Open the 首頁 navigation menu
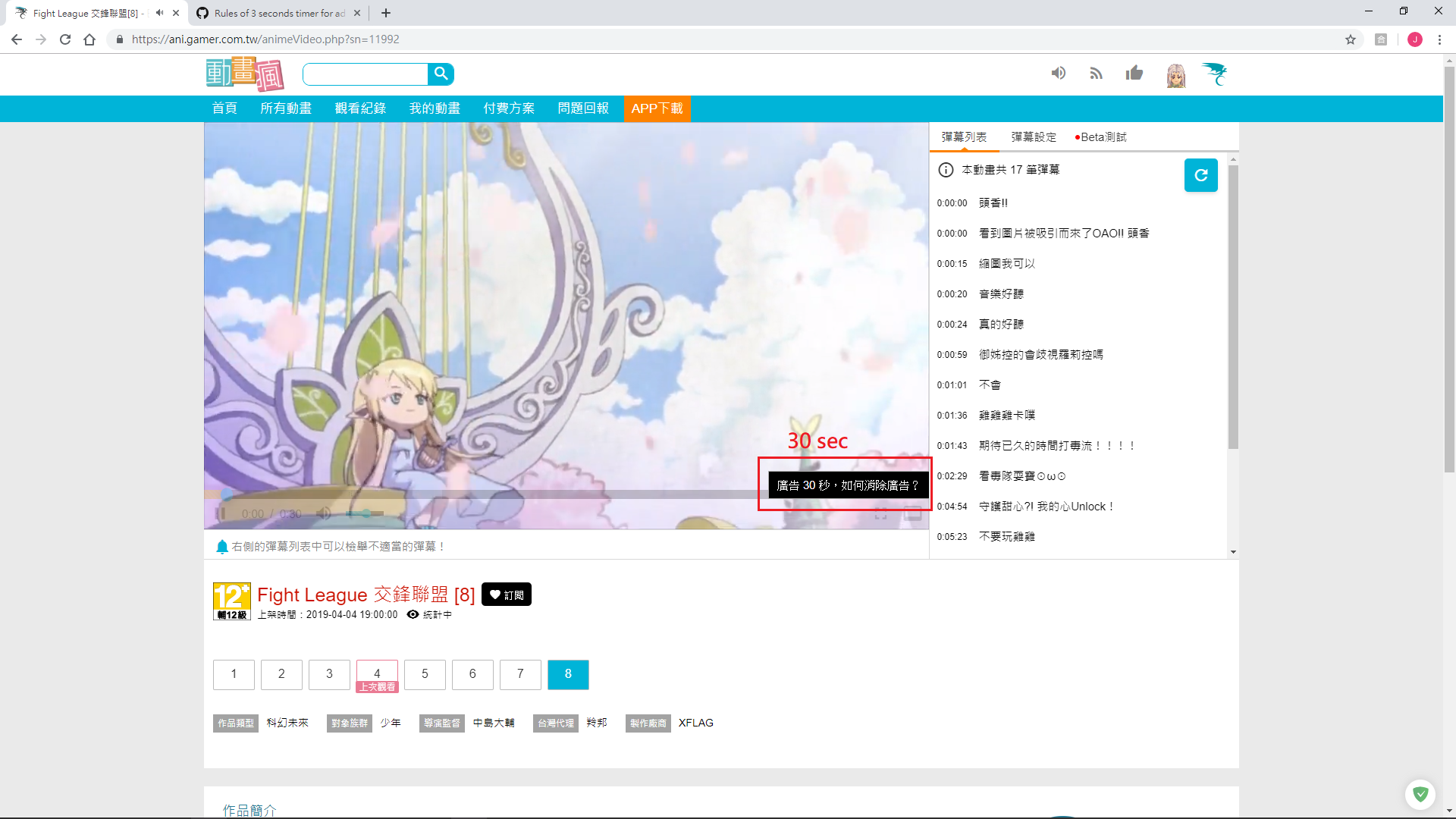This screenshot has width=1456, height=819. click(x=224, y=108)
